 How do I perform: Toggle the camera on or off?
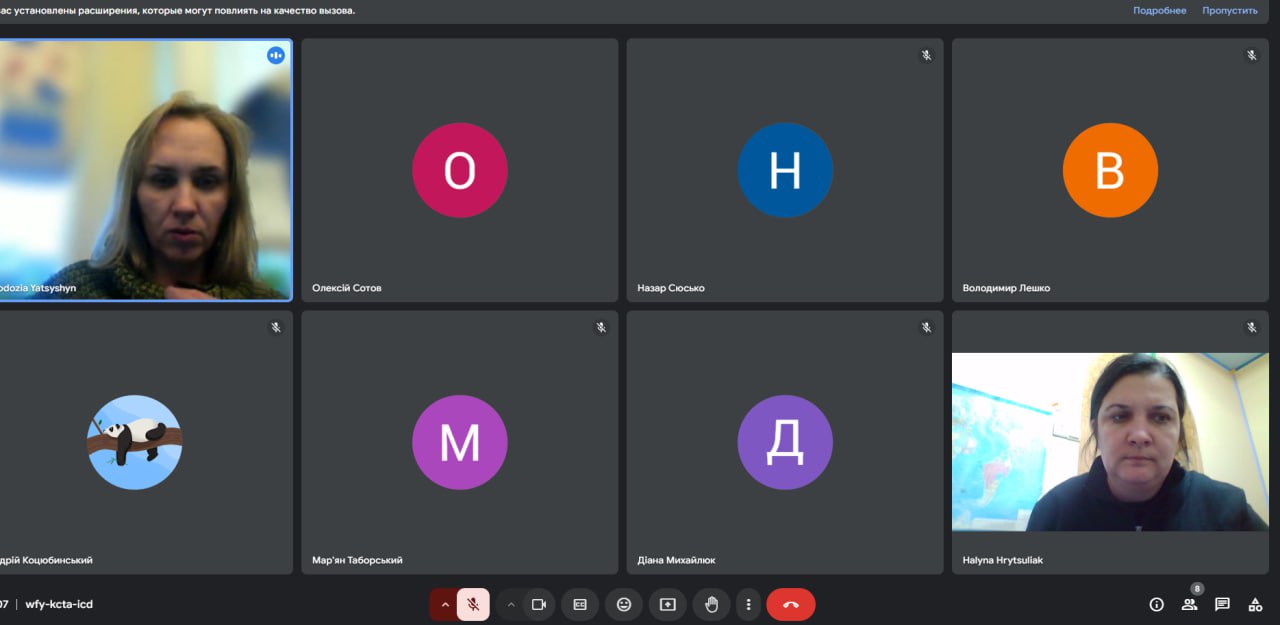(538, 604)
